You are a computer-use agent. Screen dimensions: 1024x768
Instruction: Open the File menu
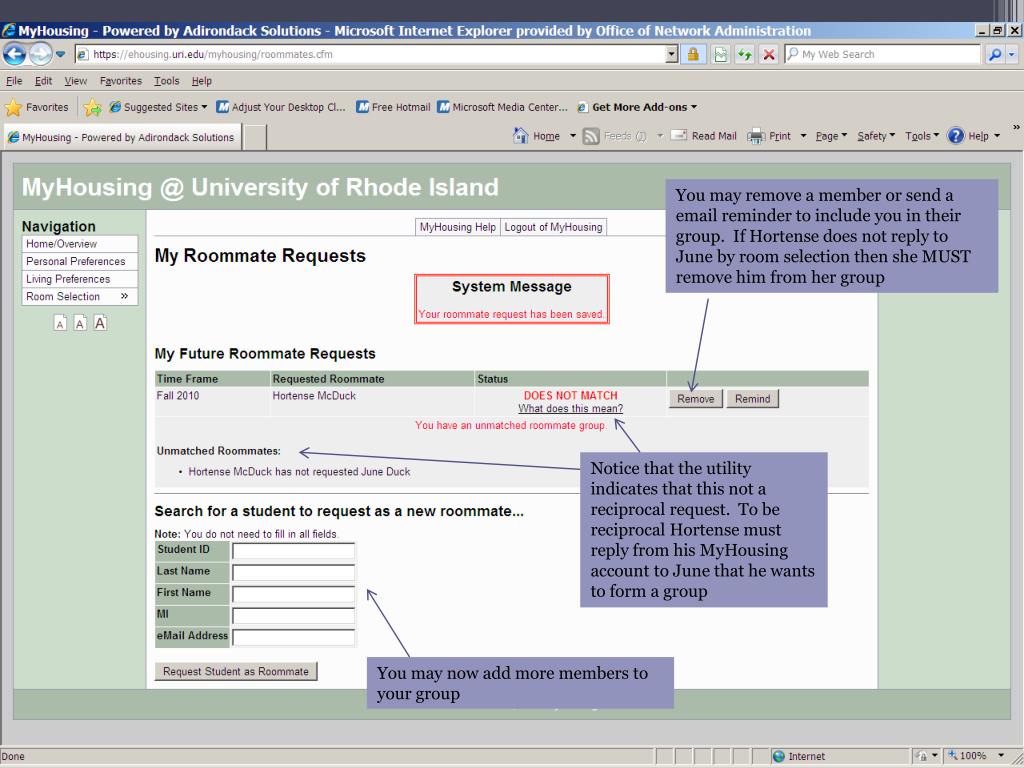[14, 81]
